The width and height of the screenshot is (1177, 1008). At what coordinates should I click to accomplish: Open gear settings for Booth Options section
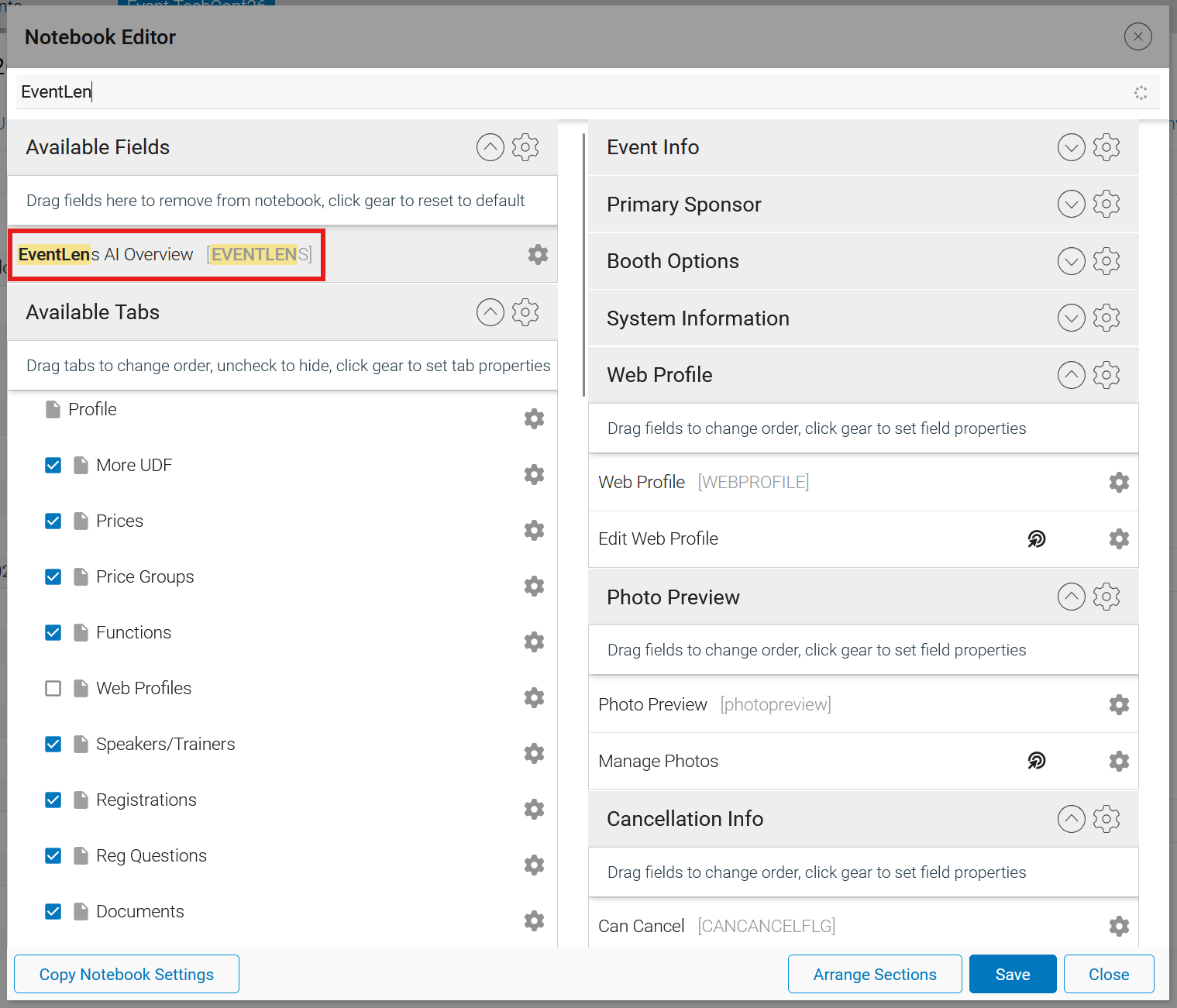point(1106,261)
